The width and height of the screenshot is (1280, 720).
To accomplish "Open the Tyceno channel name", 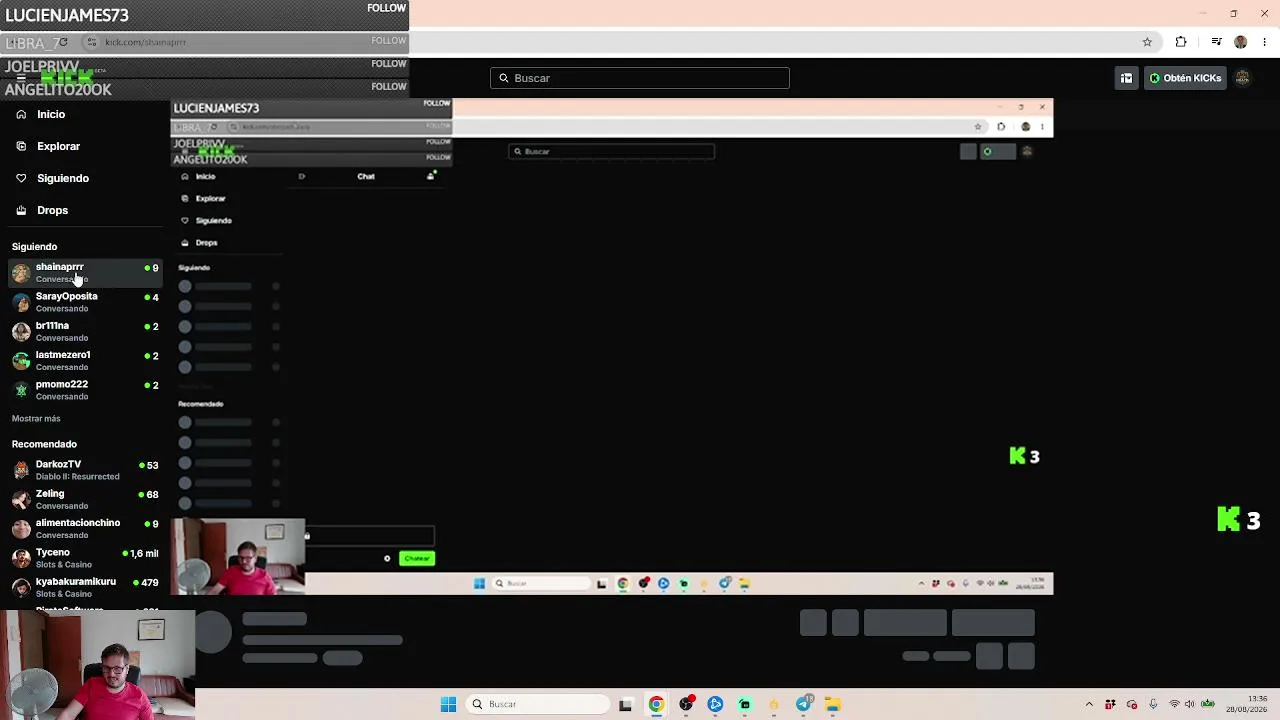I will point(53,552).
